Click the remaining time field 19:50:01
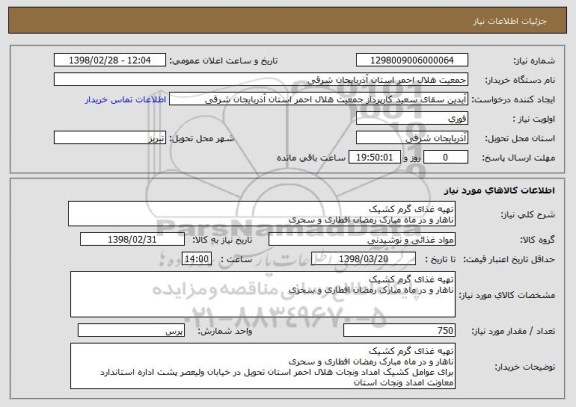The height and width of the screenshot is (407, 576). tap(374, 158)
